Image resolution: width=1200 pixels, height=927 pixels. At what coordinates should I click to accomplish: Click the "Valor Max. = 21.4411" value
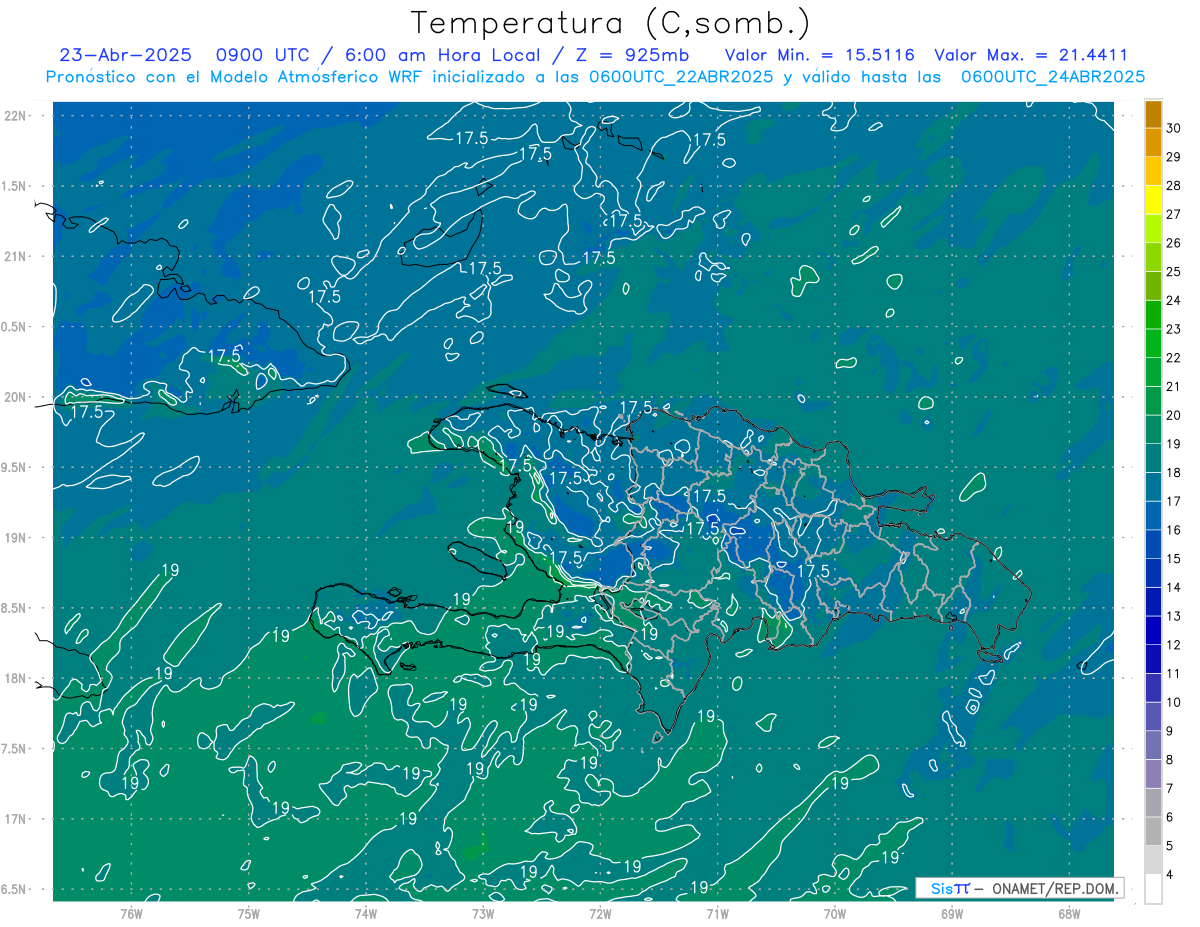(1031, 55)
